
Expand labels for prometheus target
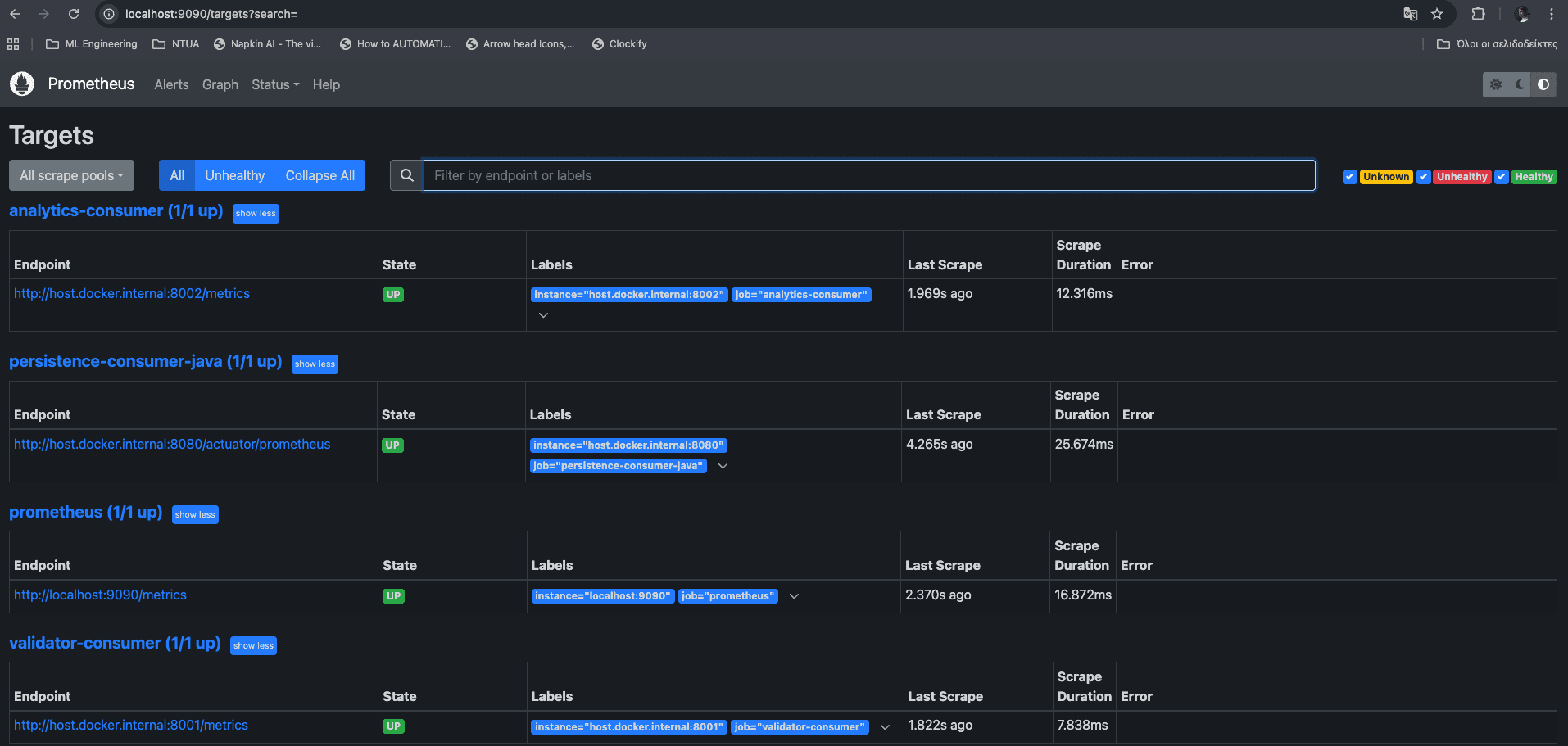(794, 596)
